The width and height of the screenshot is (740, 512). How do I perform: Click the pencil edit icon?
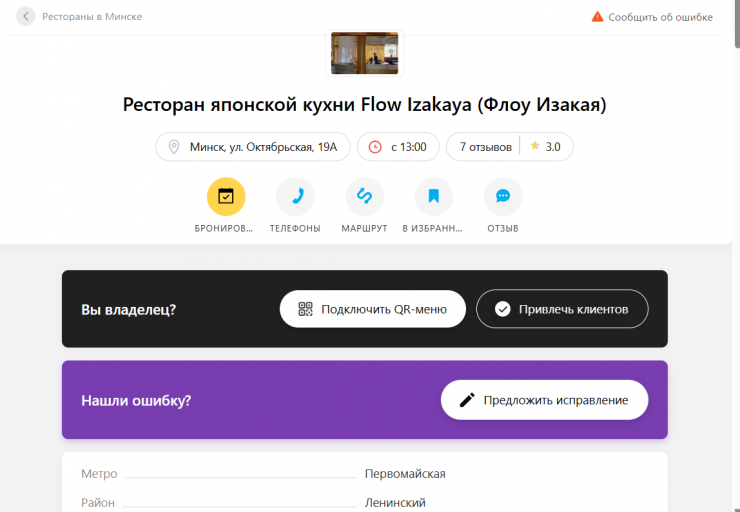[467, 400]
